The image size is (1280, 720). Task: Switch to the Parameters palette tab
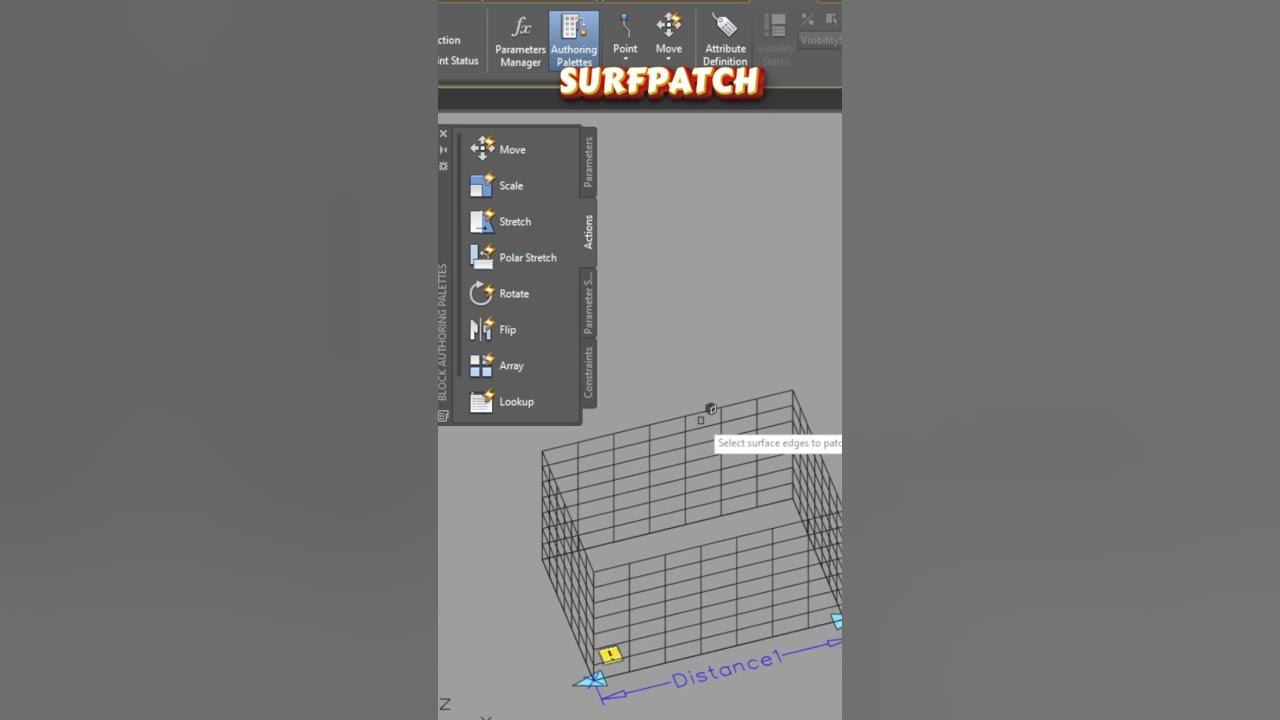[x=588, y=162]
